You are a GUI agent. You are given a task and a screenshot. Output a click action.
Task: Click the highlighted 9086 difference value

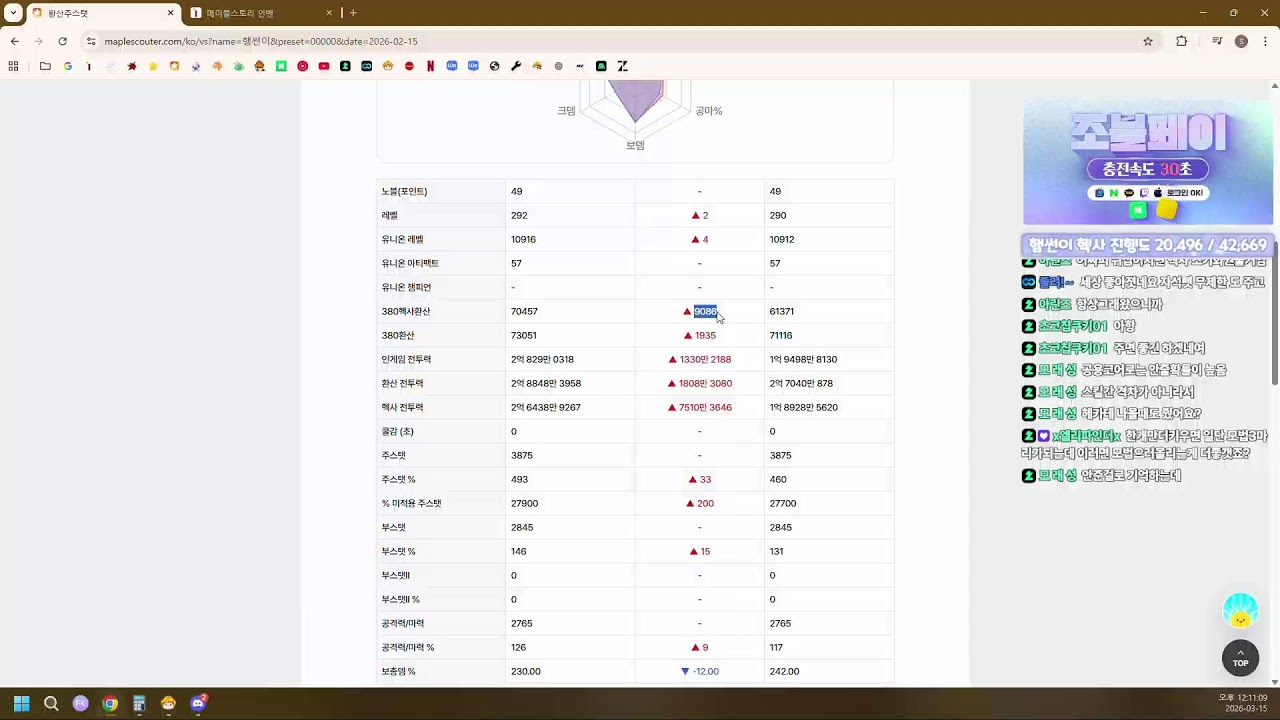pyautogui.click(x=705, y=311)
